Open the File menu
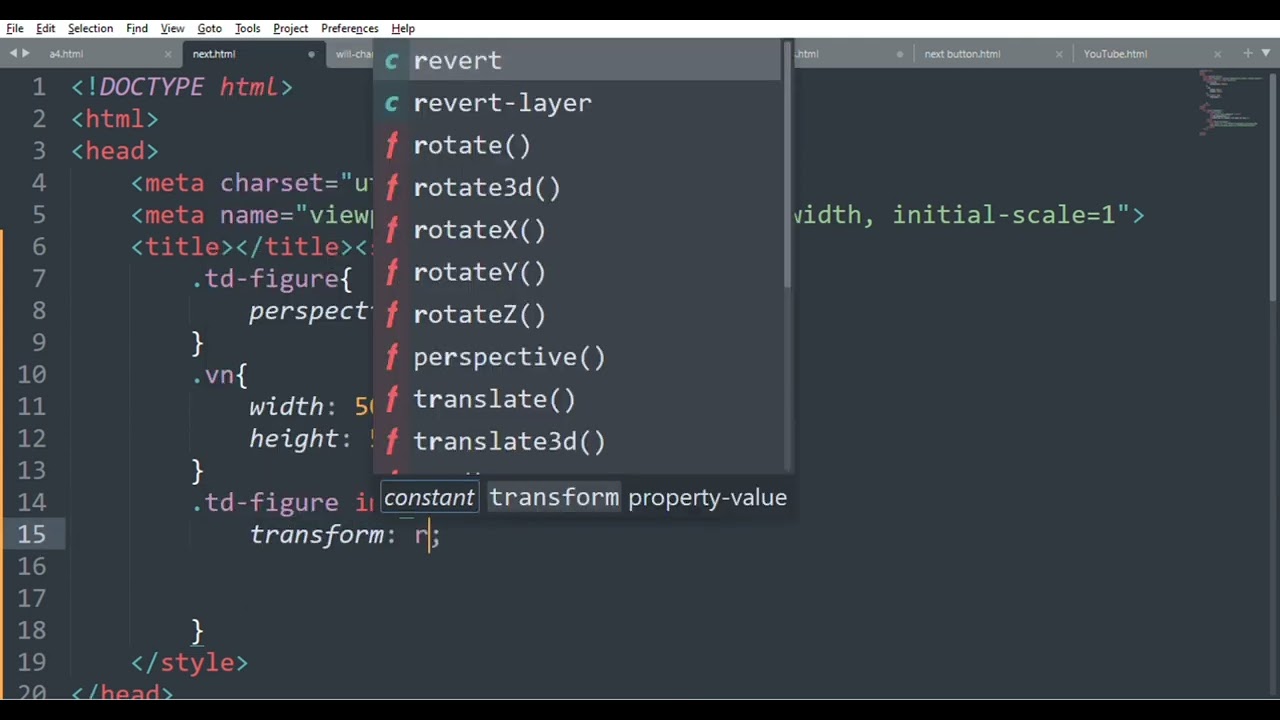1280x720 pixels. pos(15,28)
